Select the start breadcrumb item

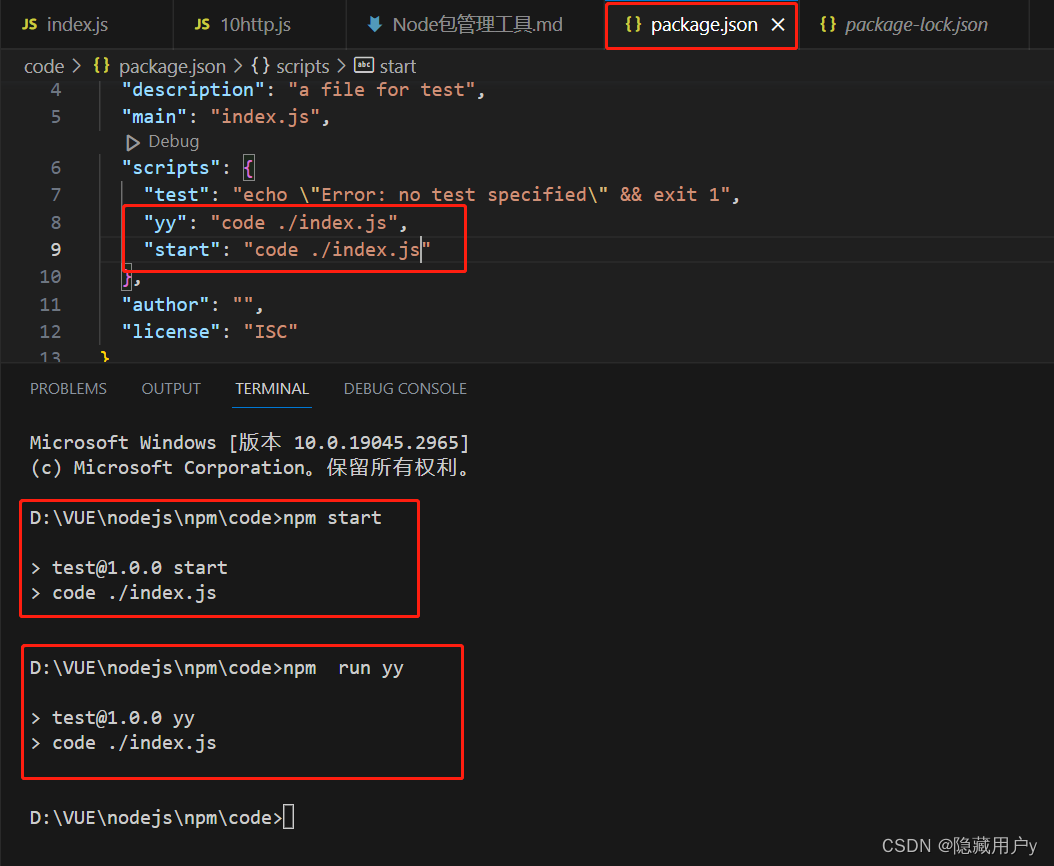pyautogui.click(x=398, y=67)
